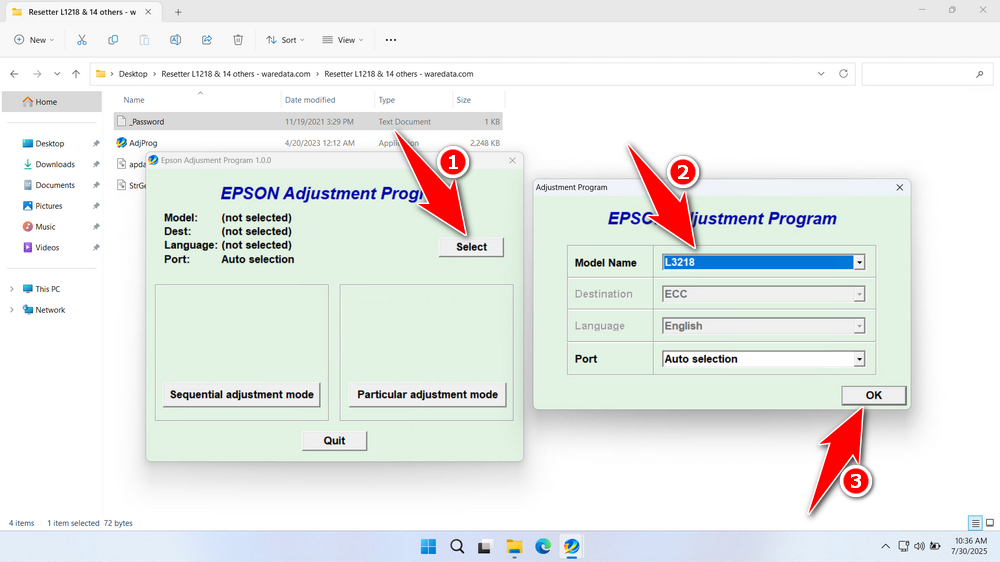This screenshot has width=1000, height=562.
Task: Open the Destination dropdown showing ECC
Action: click(859, 294)
